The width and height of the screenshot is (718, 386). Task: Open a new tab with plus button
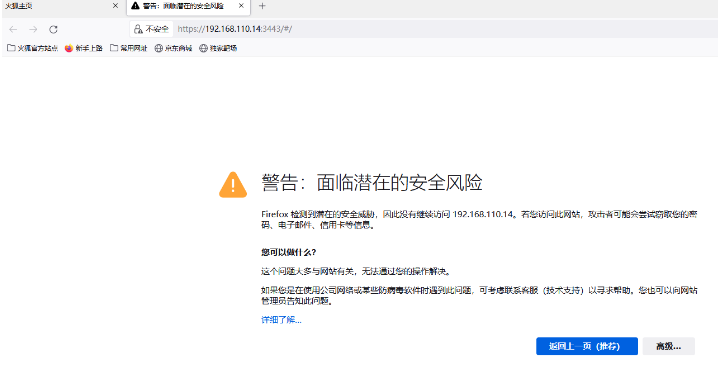tap(262, 6)
